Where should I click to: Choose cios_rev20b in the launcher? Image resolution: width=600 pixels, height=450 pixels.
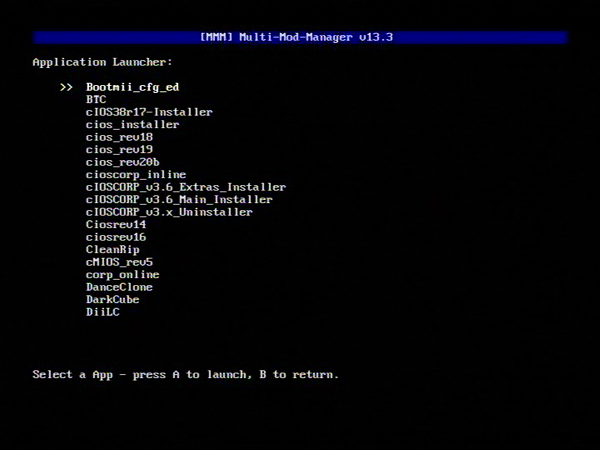click(x=123, y=162)
